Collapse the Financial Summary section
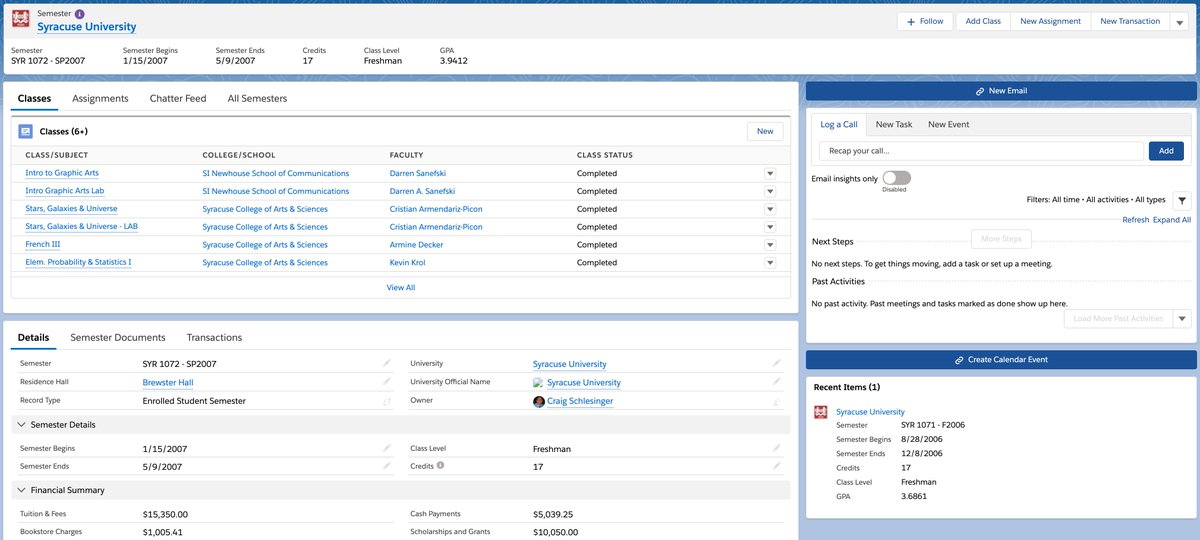Screen dimensions: 1200x540 point(23,491)
